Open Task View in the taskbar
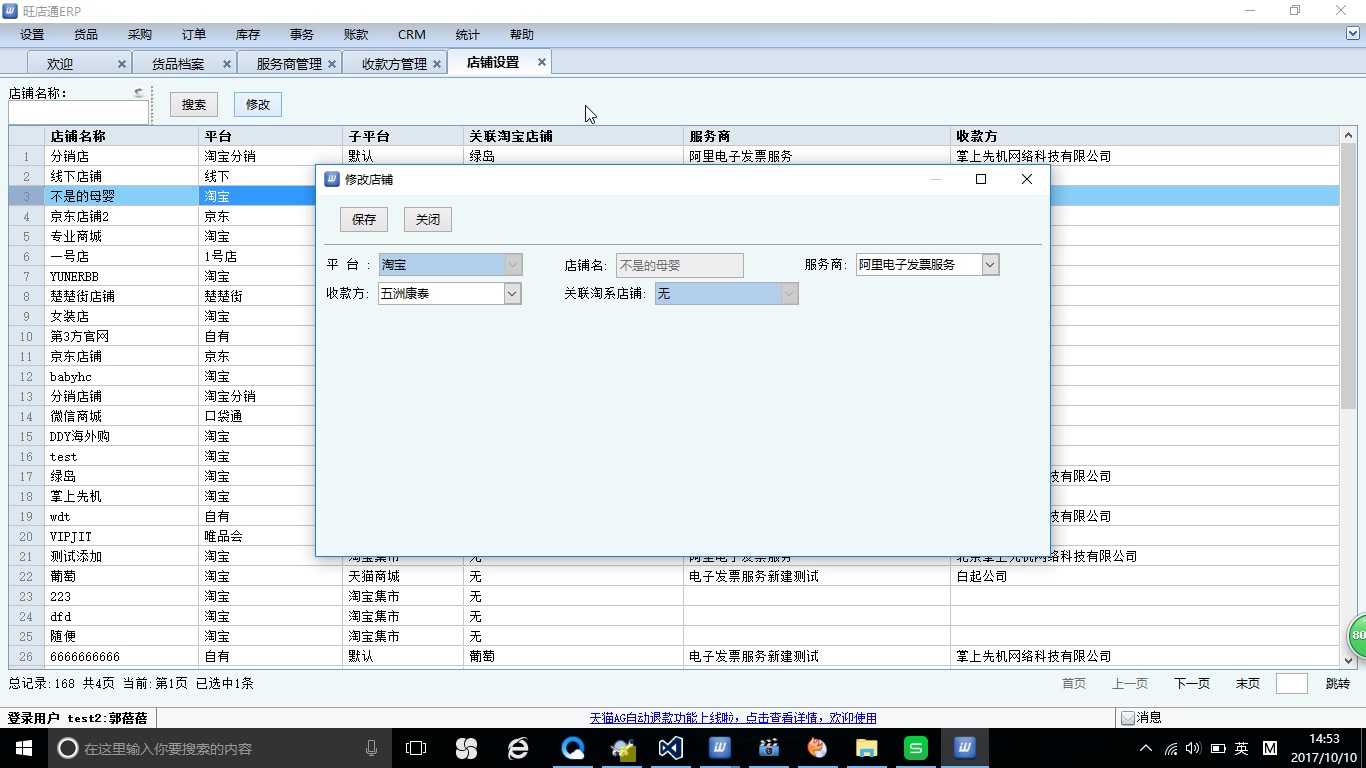The image size is (1366, 768). pos(416,748)
